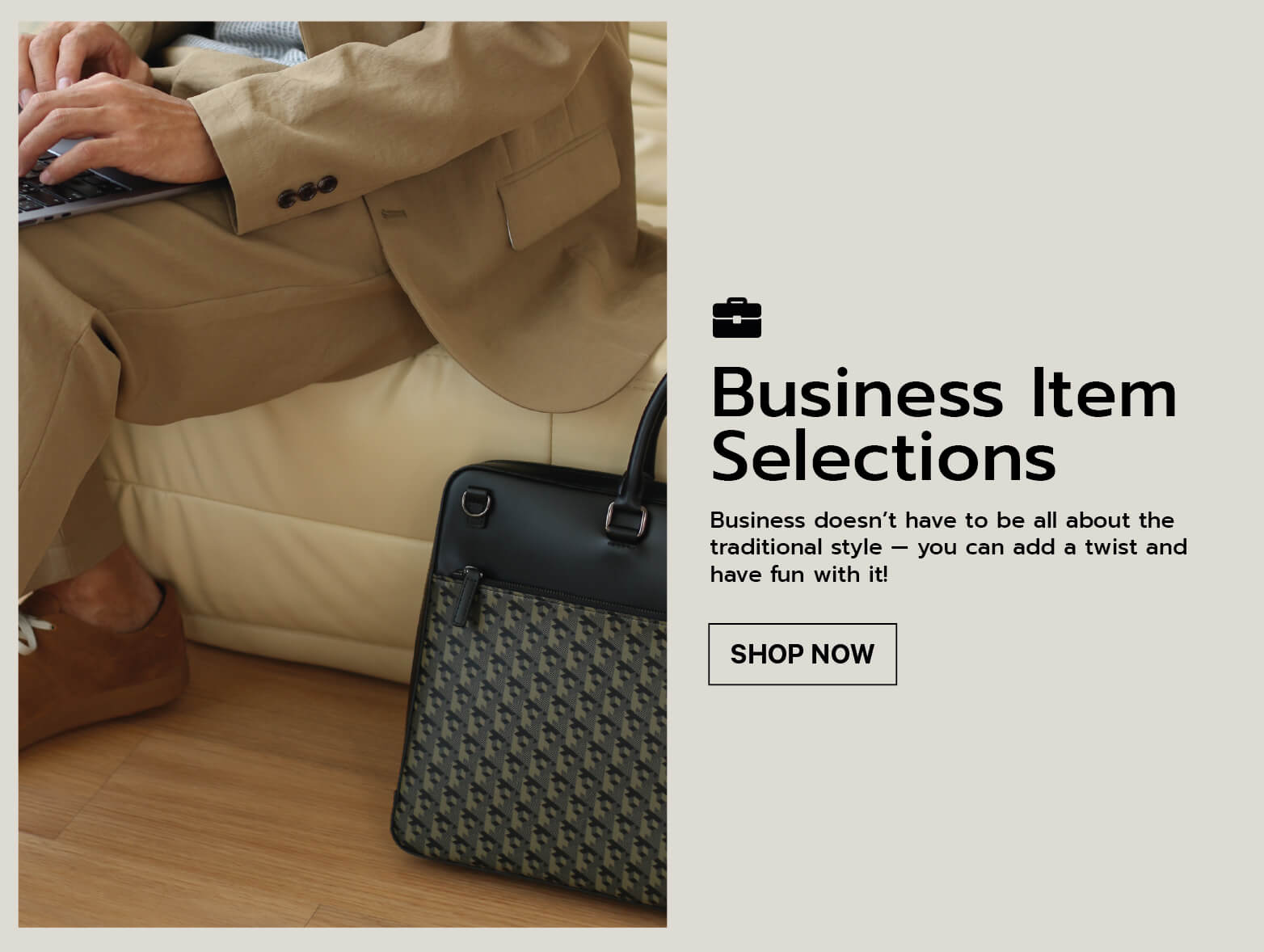Click the three sleeve buttons on jacket
Viewport: 1264px width, 952px height.
click(307, 191)
